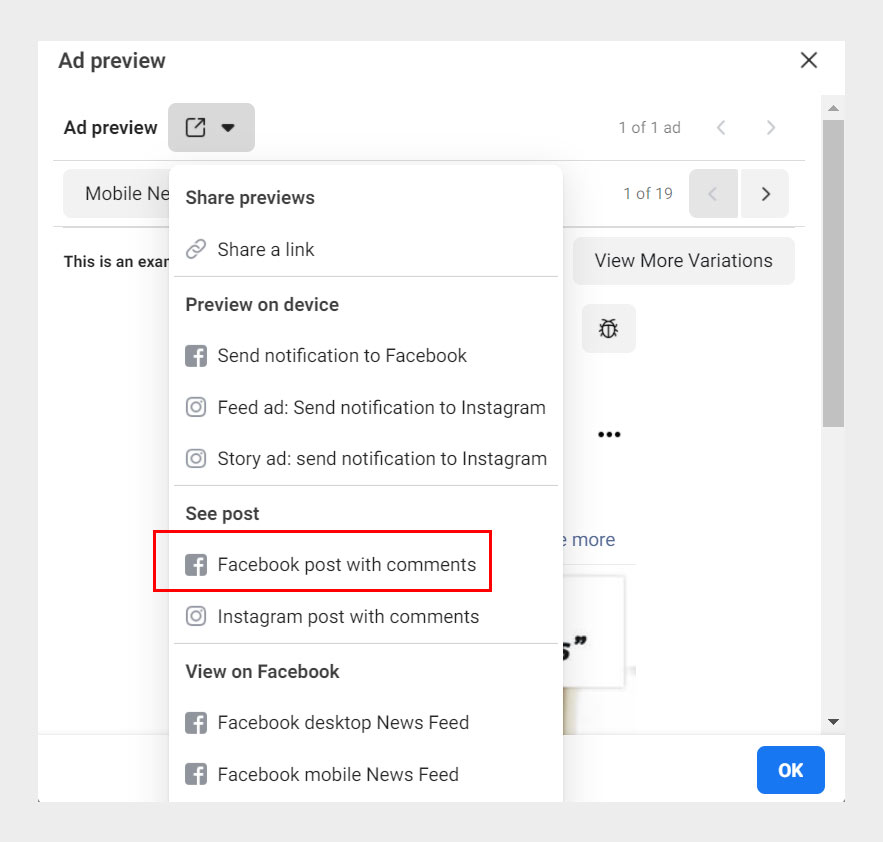Close the Ad preview dialog
883x842 pixels.
coord(809,60)
